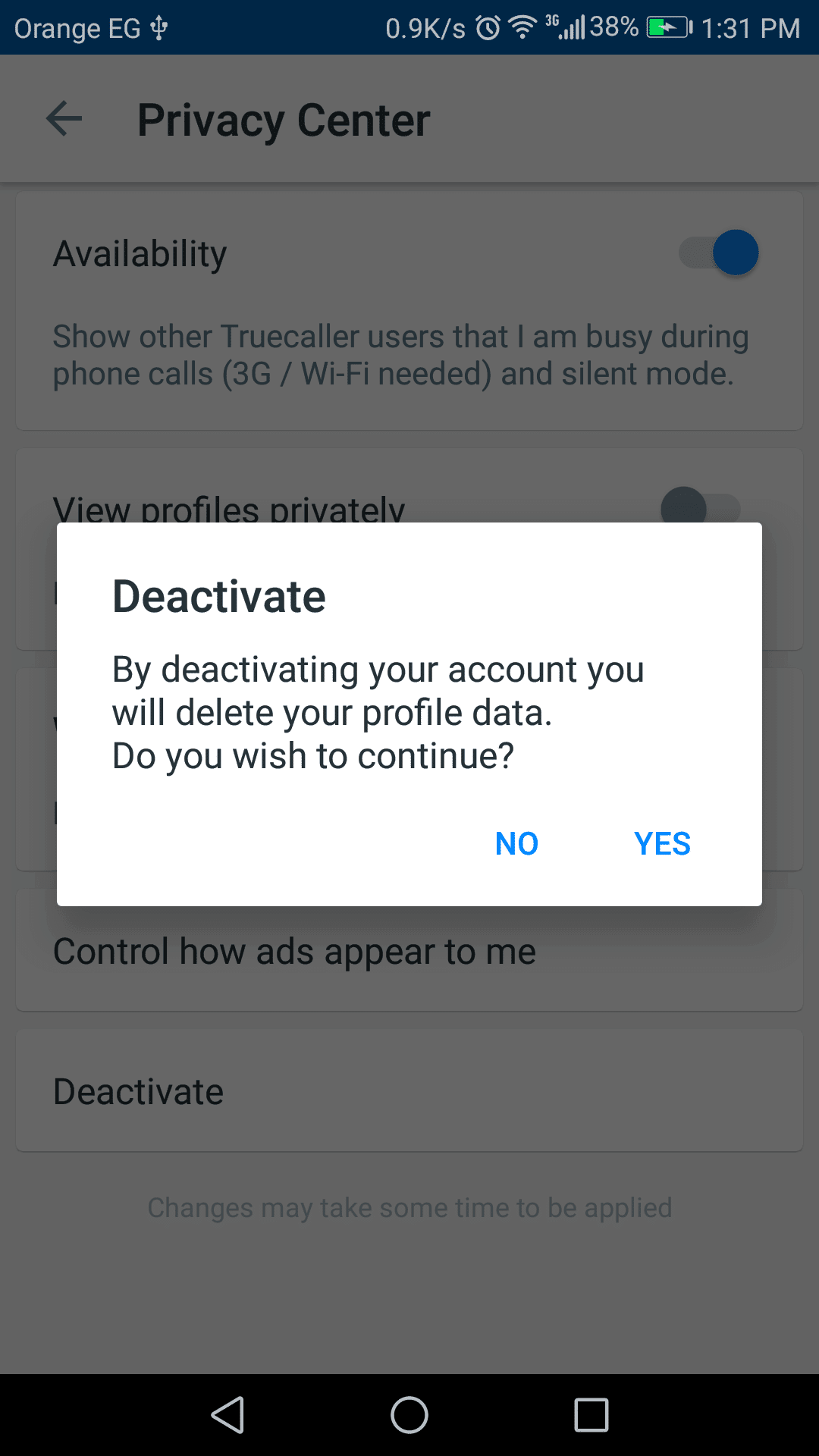Tap the dialog's deactivation warning message
The width and height of the screenshot is (819, 1456).
click(378, 713)
